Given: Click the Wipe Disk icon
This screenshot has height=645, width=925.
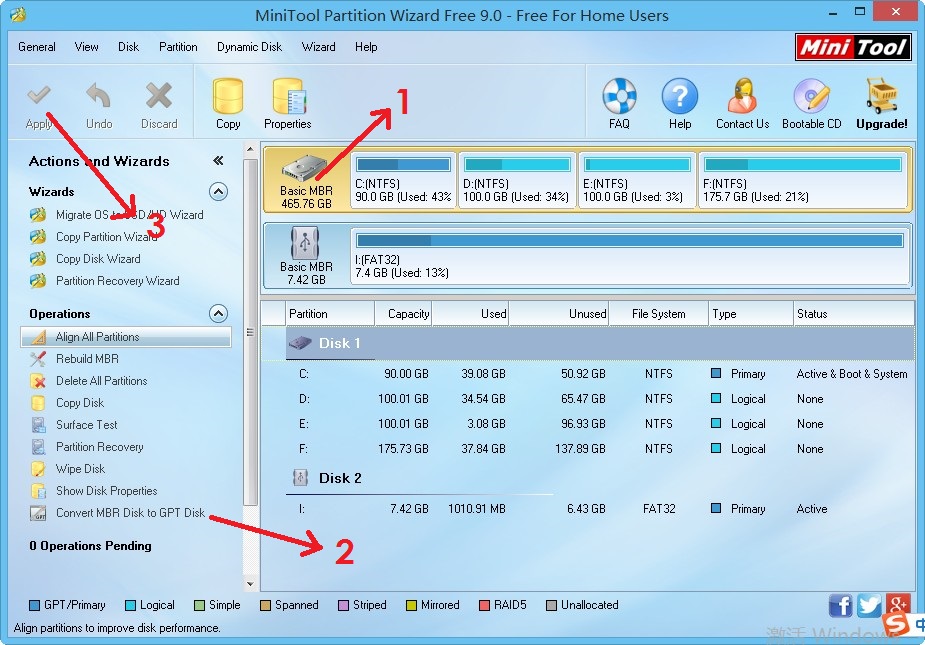Looking at the screenshot, I should coord(38,469).
